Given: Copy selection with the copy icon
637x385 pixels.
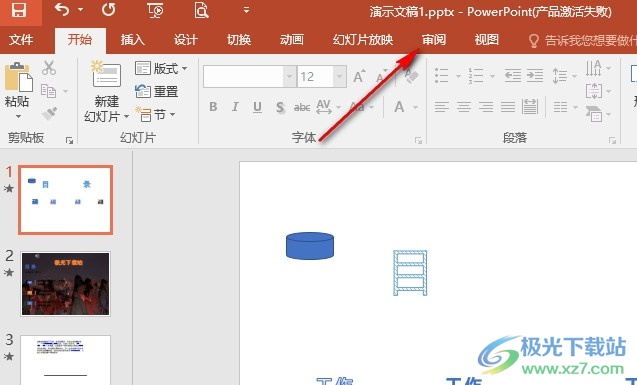Looking at the screenshot, I should pyautogui.click(x=48, y=91).
